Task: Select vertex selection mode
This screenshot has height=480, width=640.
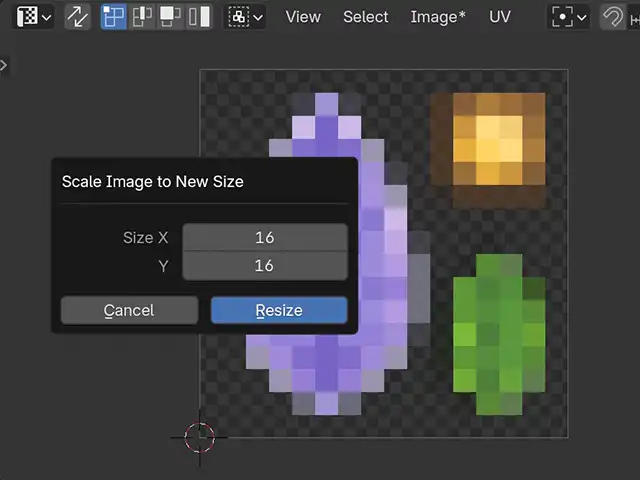Action: 113,17
